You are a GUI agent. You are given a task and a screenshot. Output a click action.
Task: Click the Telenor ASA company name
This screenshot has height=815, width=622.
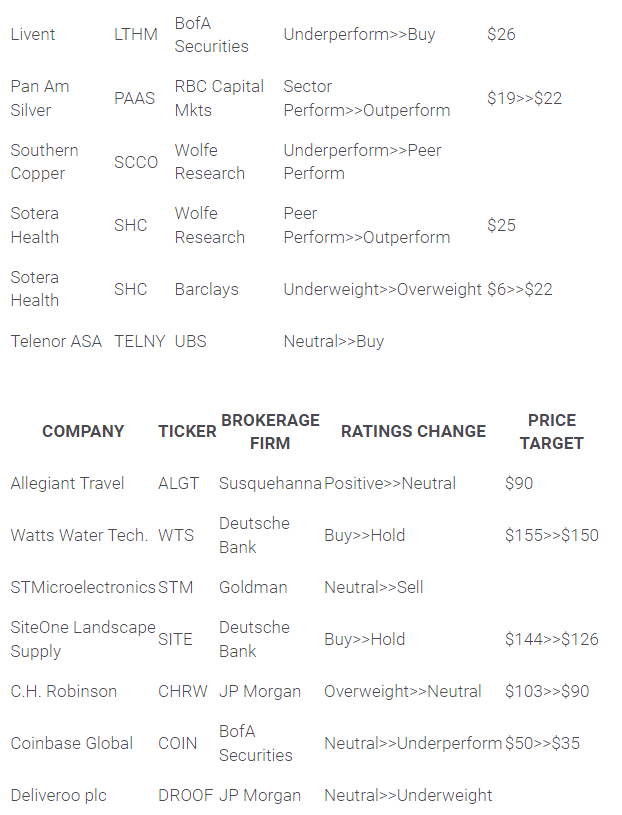point(56,341)
